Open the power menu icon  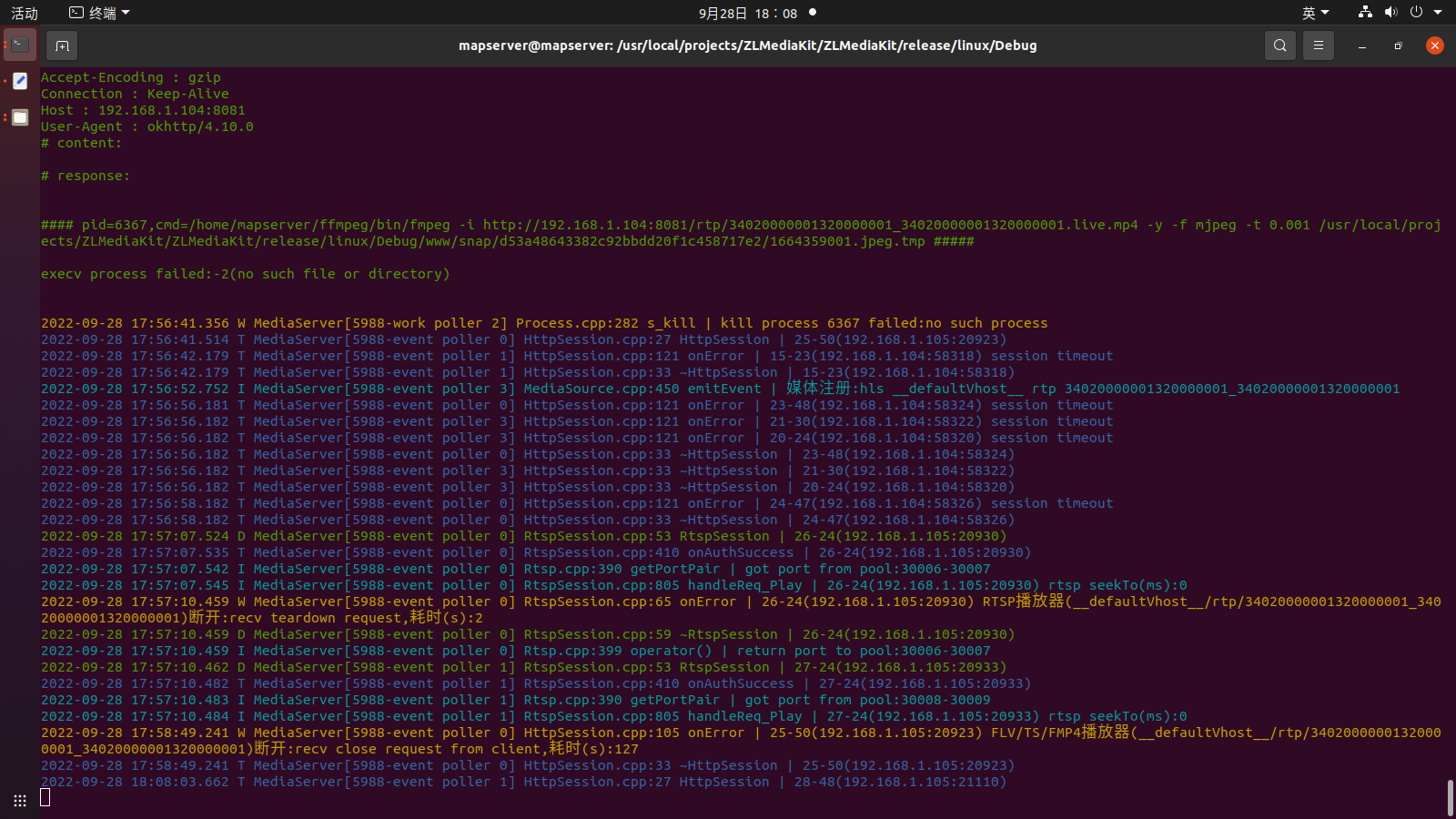[1416, 13]
